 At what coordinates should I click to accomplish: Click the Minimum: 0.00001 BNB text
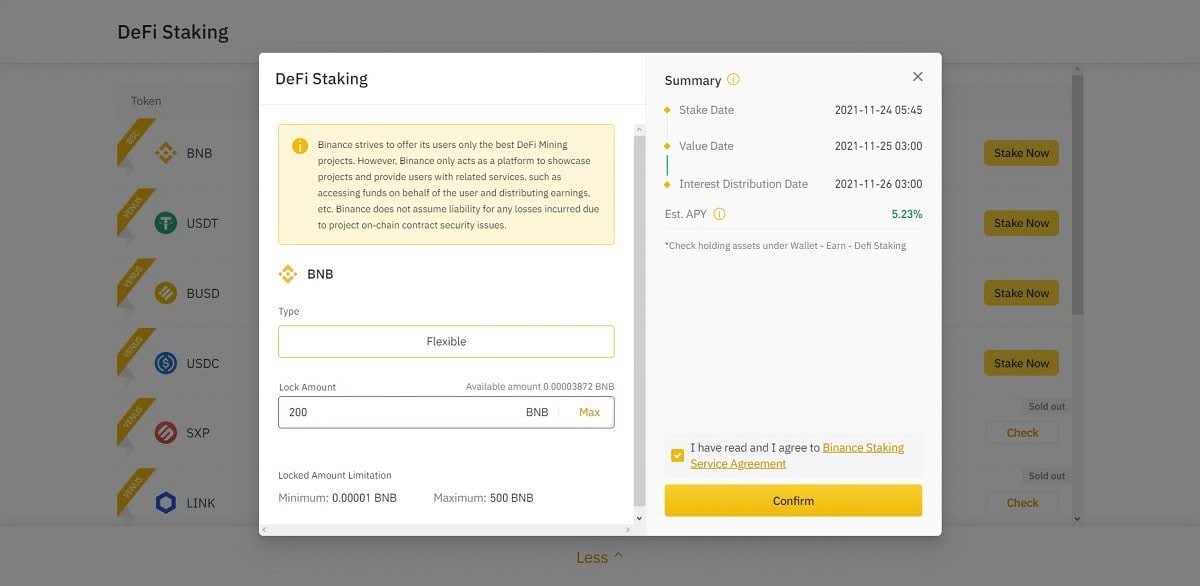pos(337,498)
